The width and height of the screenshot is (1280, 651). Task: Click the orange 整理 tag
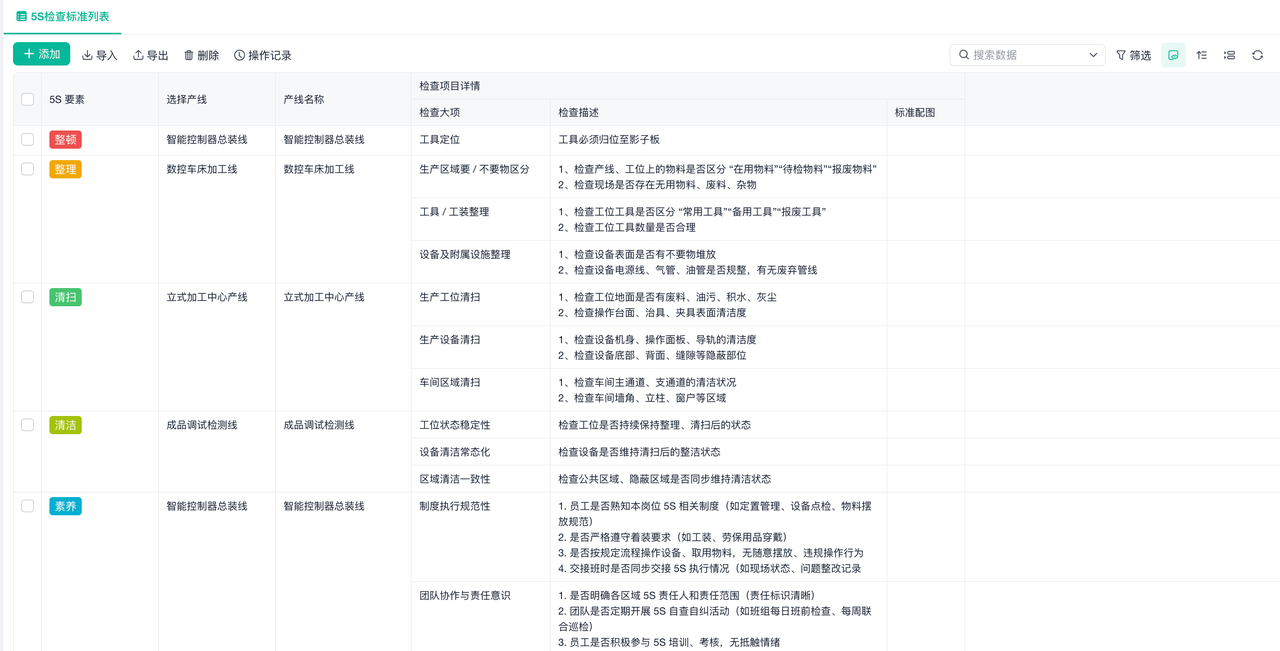(65, 169)
